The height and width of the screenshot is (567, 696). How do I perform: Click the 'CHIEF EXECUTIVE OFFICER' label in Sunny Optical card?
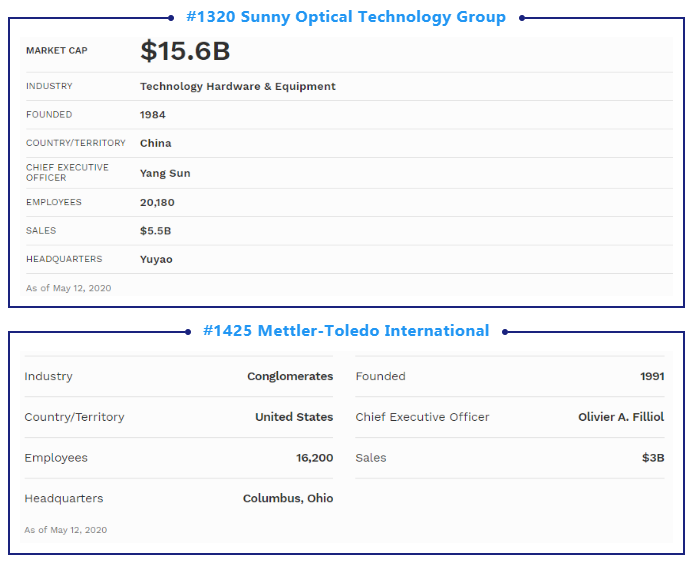pos(67,173)
